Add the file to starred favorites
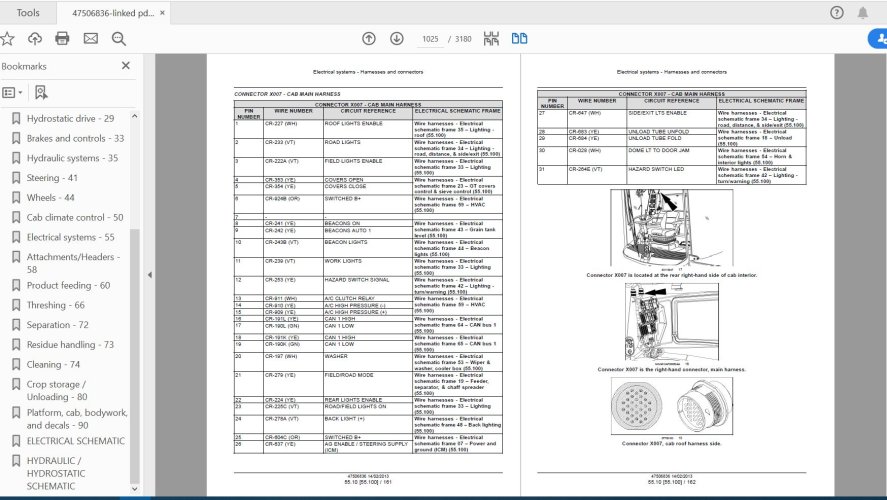Screen dimensions: 887x500 pos(7,38)
